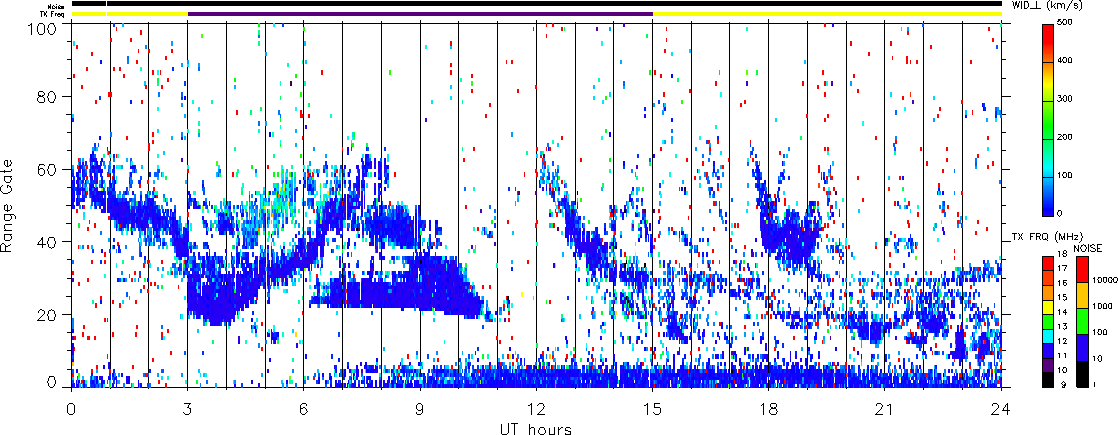The width and height of the screenshot is (1118, 435).
Task: Pick the green 100–1000 noise colorbar swatch
Action: 1082,321
